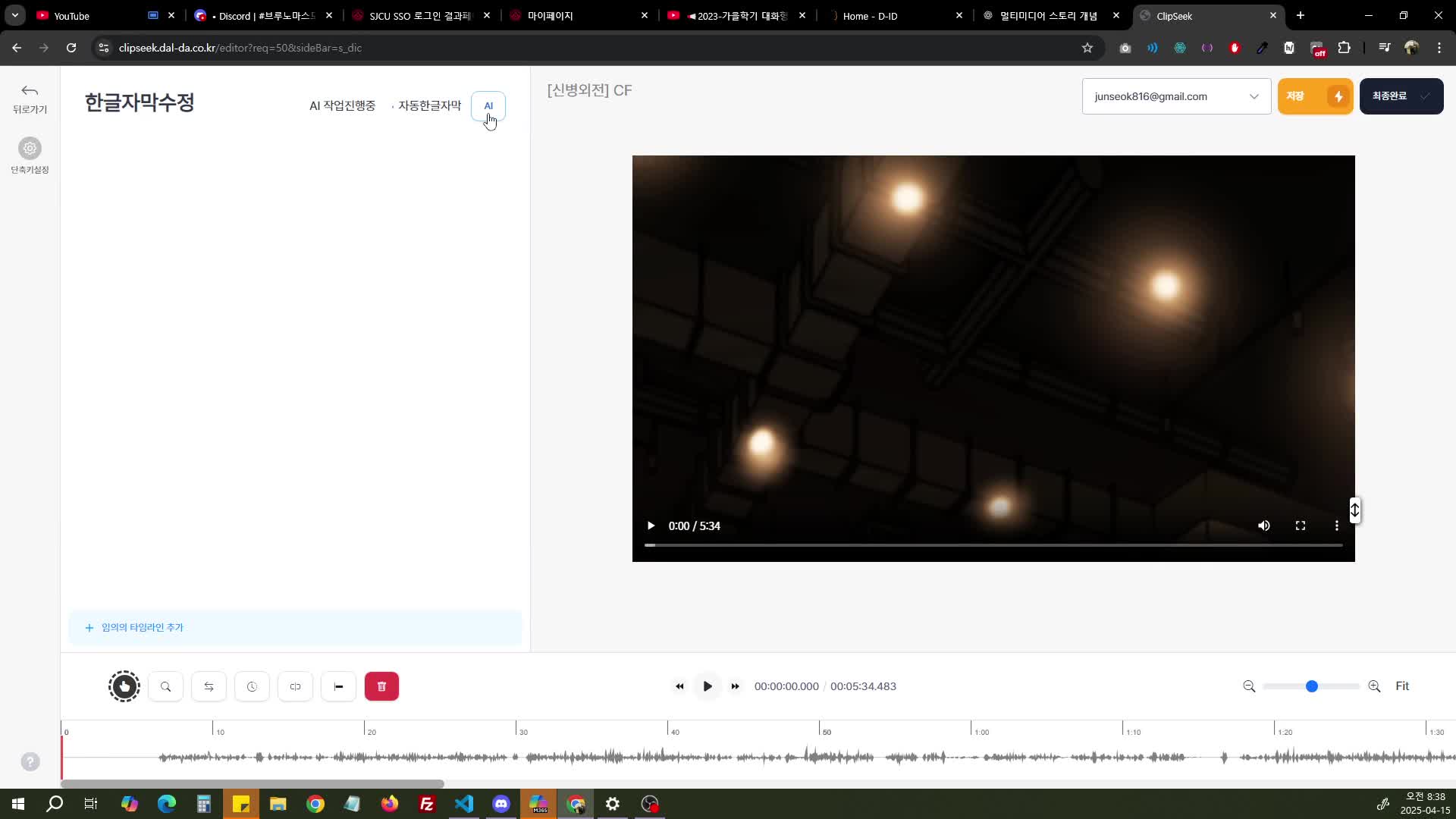Play from the timeline play button
The height and width of the screenshot is (819, 1456).
tap(708, 687)
